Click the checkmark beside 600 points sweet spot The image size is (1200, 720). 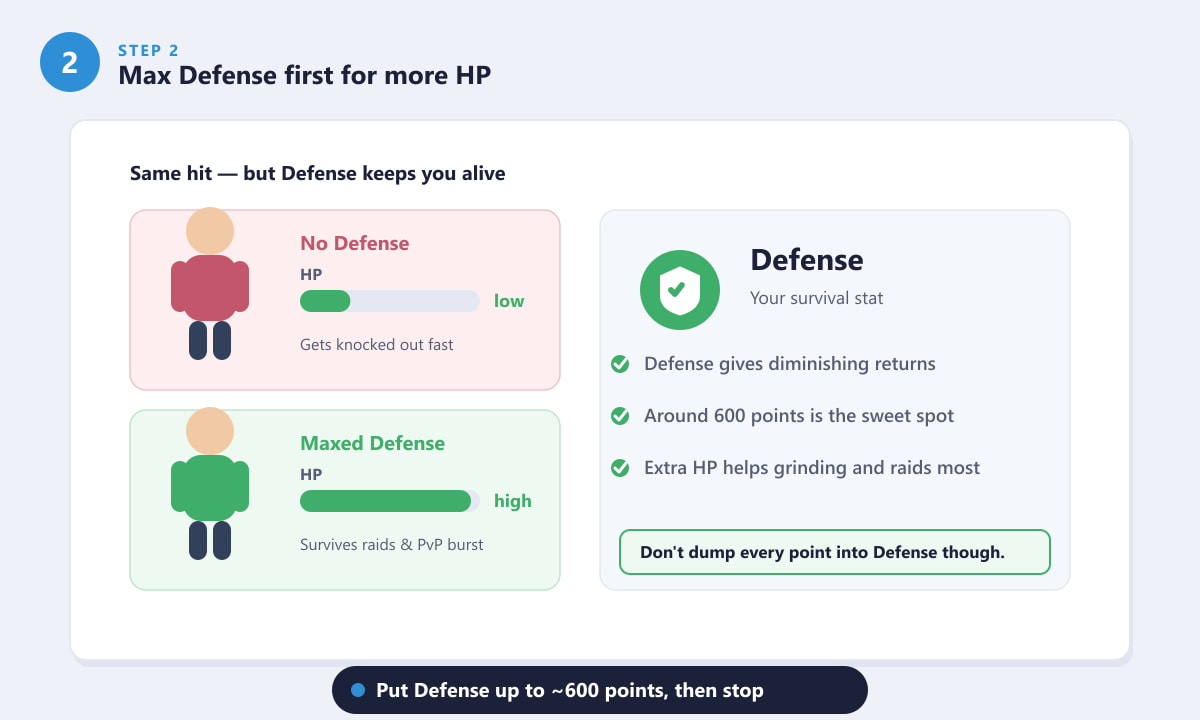620,416
